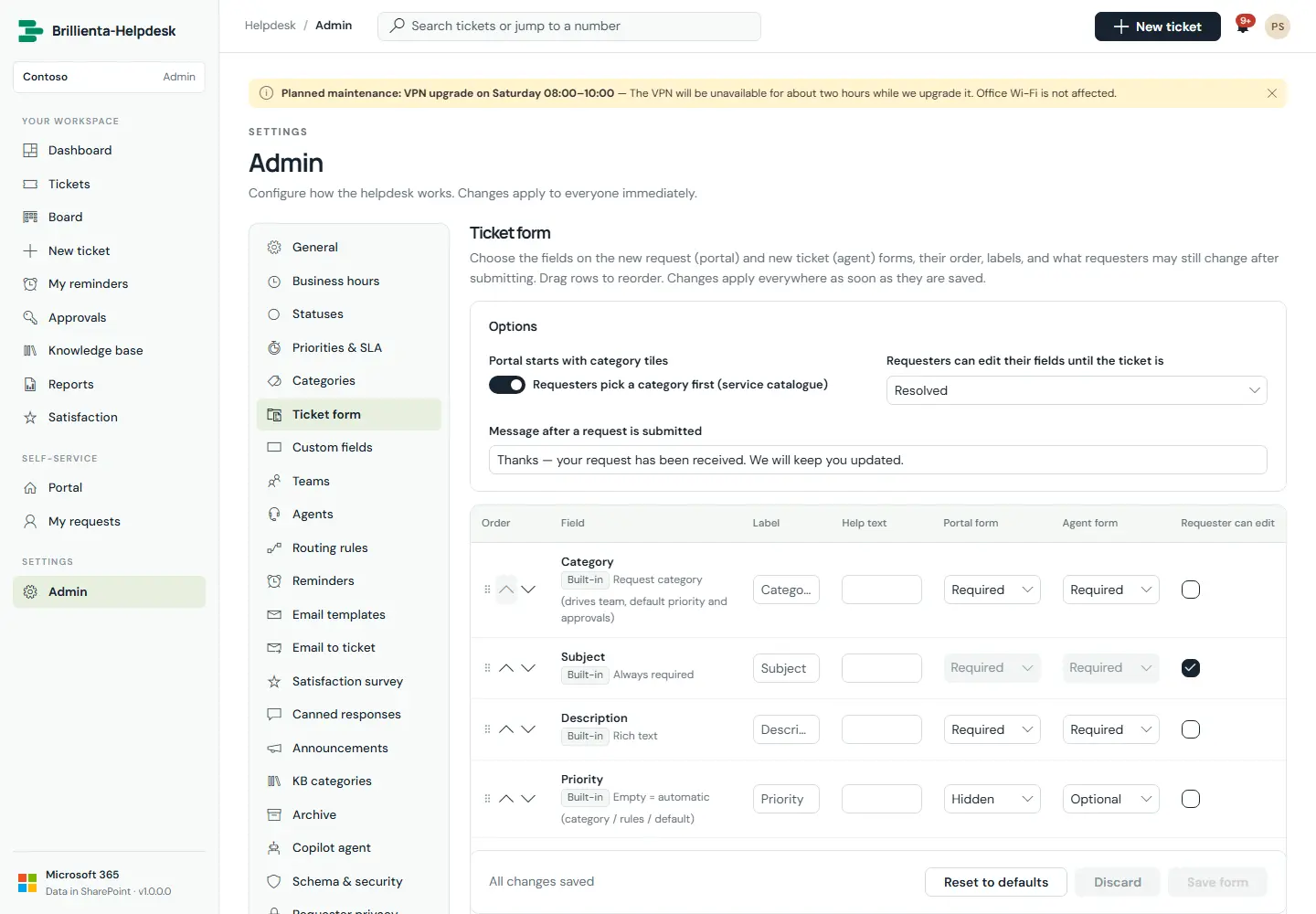The image size is (1316, 914).
Task: Toggle the portal category tiles switch
Action: 507,385
